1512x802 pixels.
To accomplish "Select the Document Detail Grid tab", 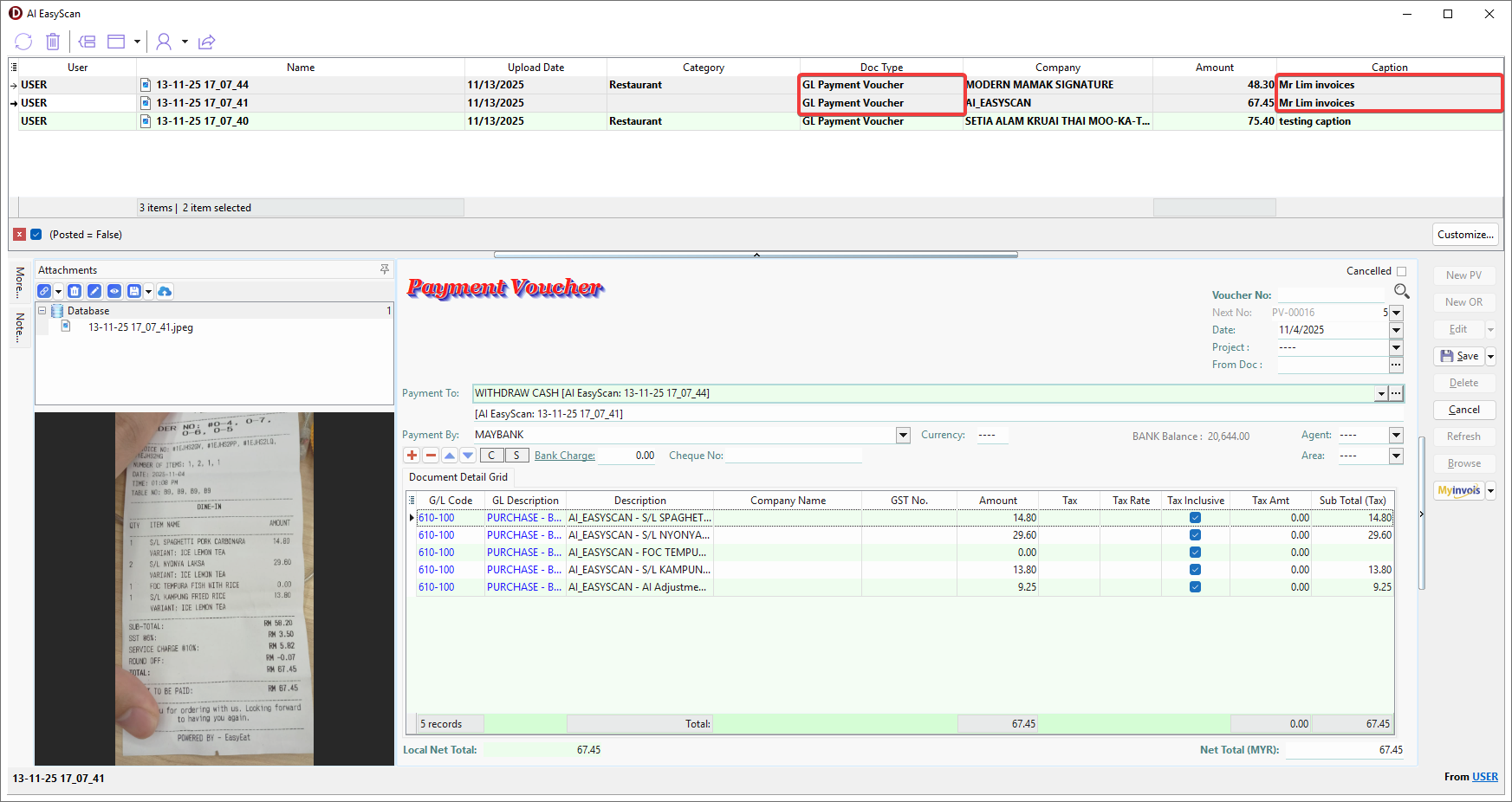I will (x=458, y=477).
